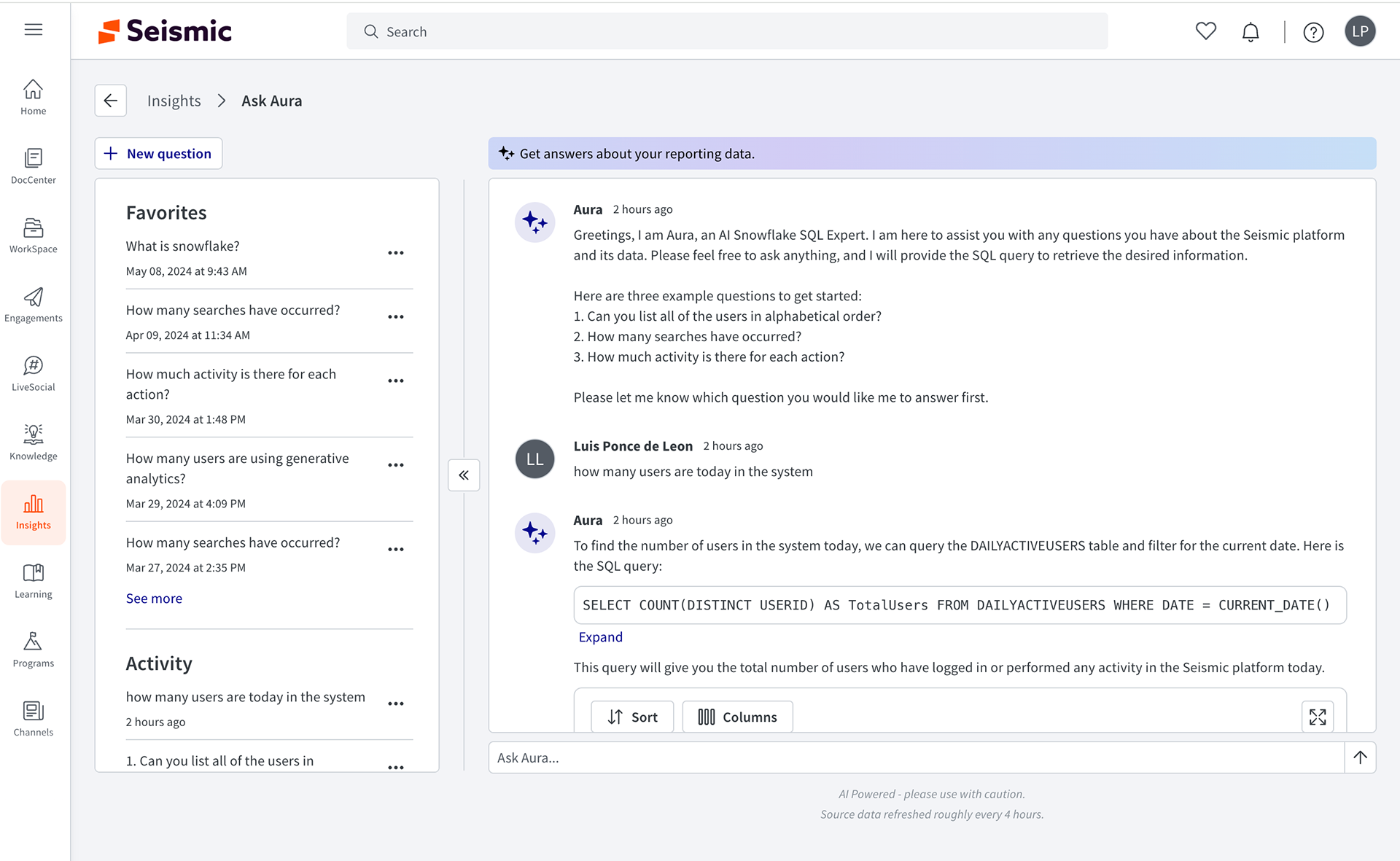The height and width of the screenshot is (861, 1400).
Task: Open LiveSocial from sidebar
Action: point(34,373)
